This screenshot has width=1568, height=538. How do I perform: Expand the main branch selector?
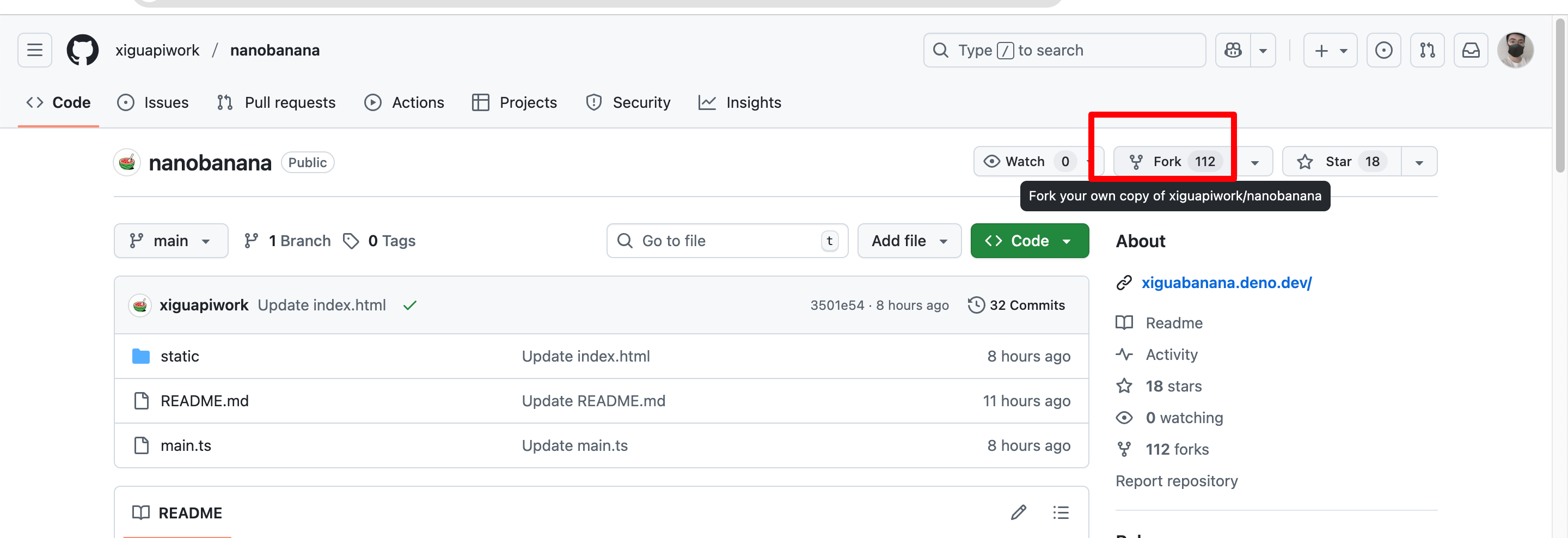(x=170, y=241)
